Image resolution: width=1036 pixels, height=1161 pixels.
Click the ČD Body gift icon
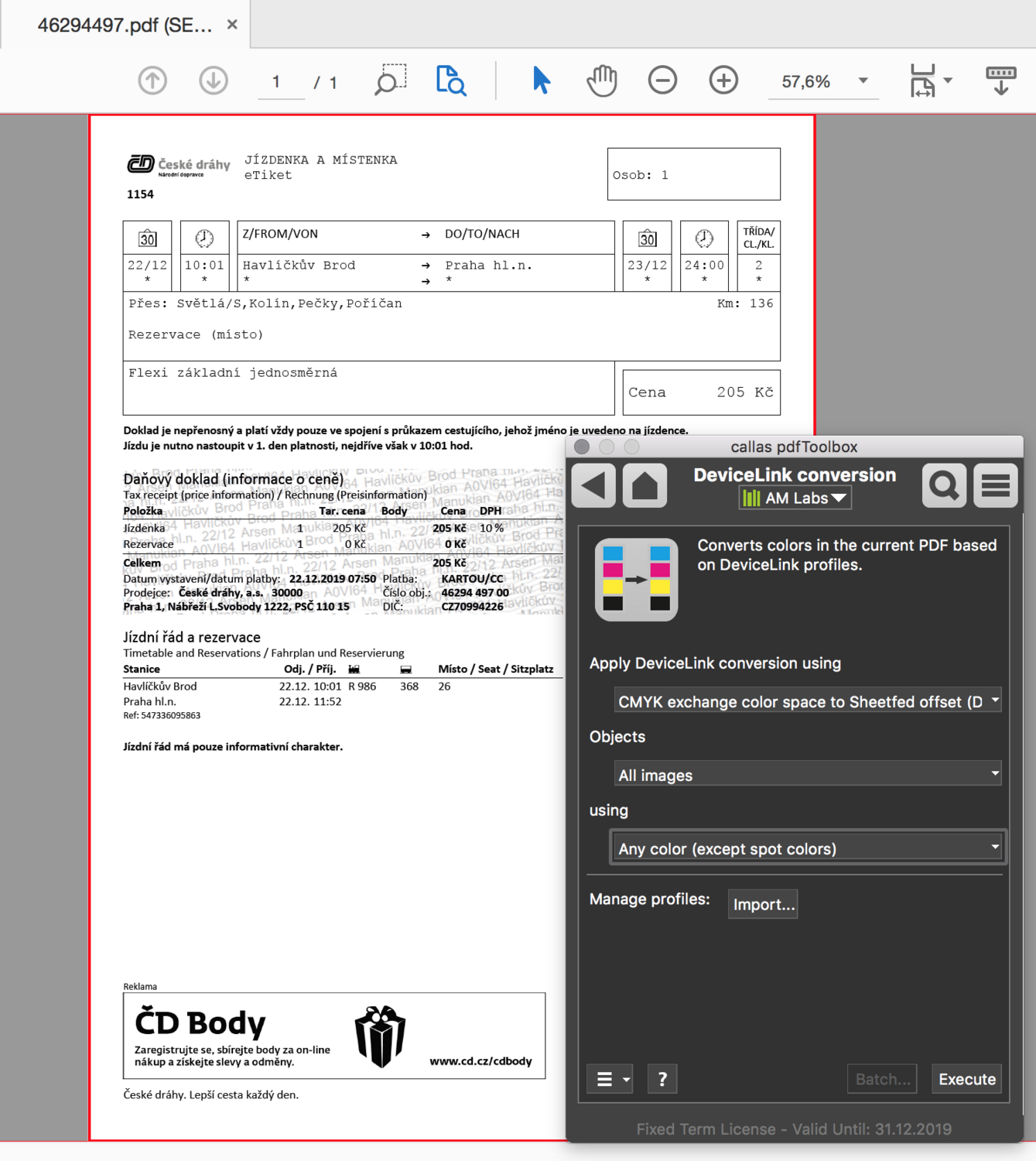click(x=380, y=1036)
